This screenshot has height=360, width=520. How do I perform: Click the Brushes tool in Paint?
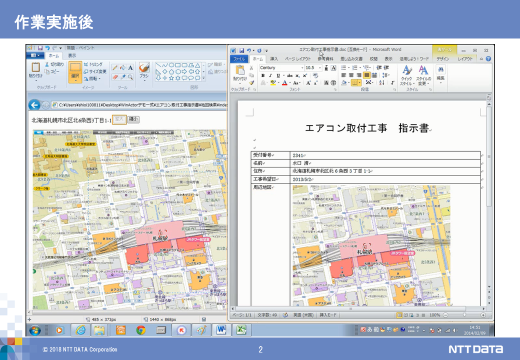pyautogui.click(x=144, y=71)
